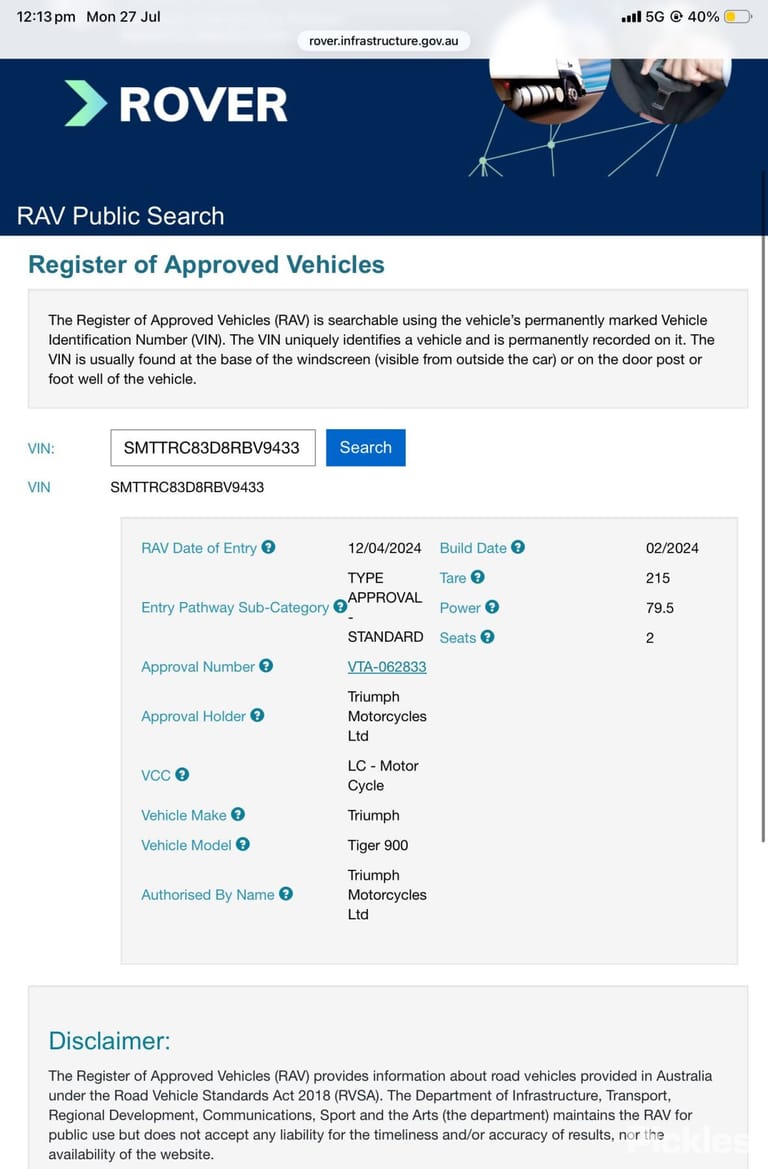Open help icon beside Approval Holder
This screenshot has width=768, height=1169.
[x=257, y=715]
